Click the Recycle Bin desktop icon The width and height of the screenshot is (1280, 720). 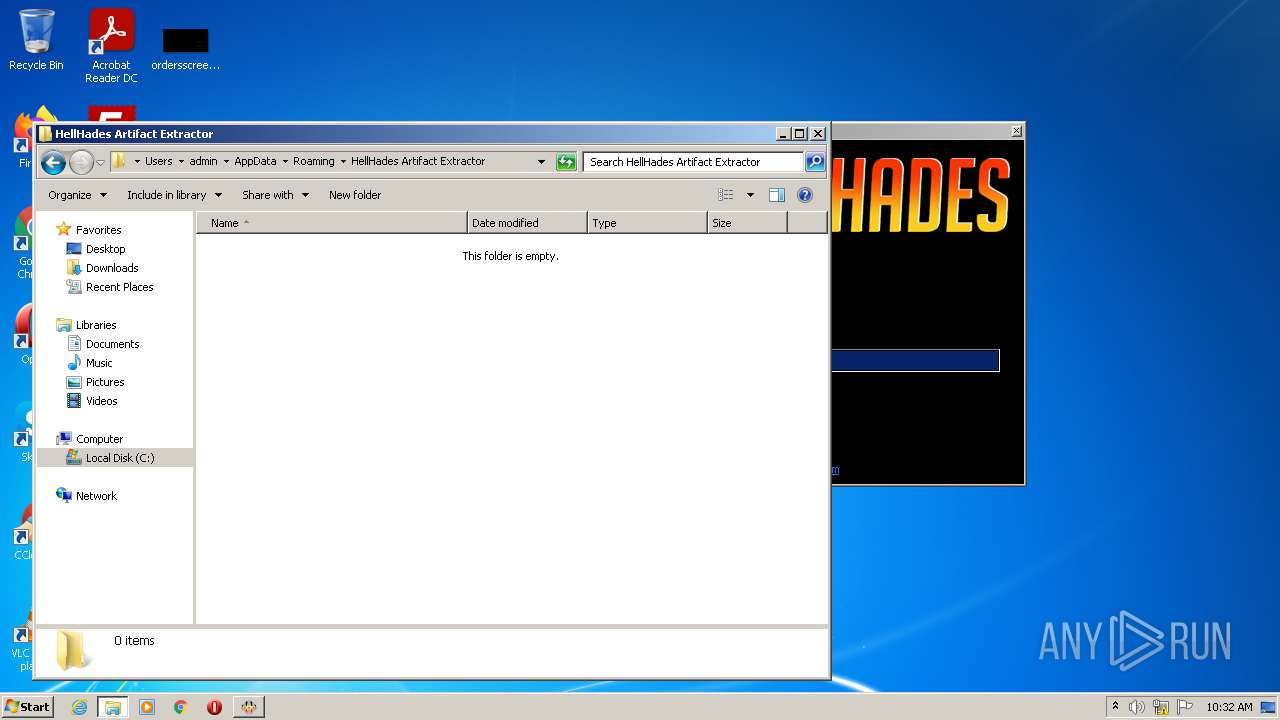point(36,41)
